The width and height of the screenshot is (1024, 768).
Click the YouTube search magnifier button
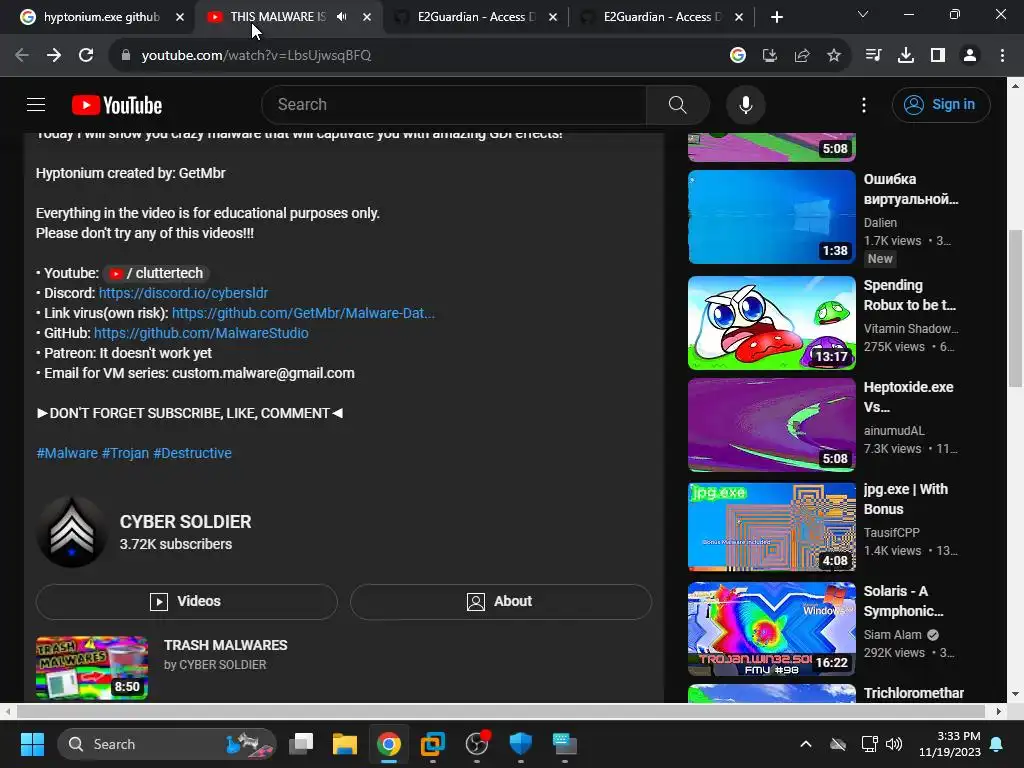tap(677, 104)
